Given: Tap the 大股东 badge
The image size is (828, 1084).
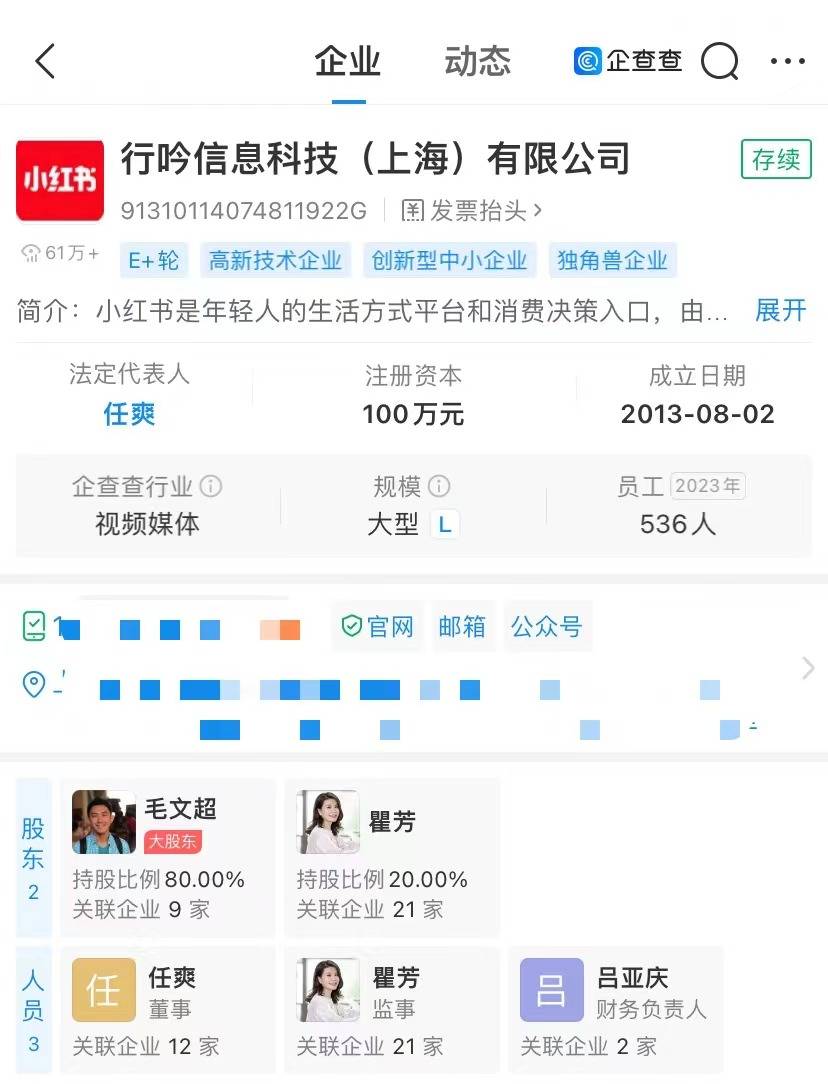Looking at the screenshot, I should (x=173, y=841).
